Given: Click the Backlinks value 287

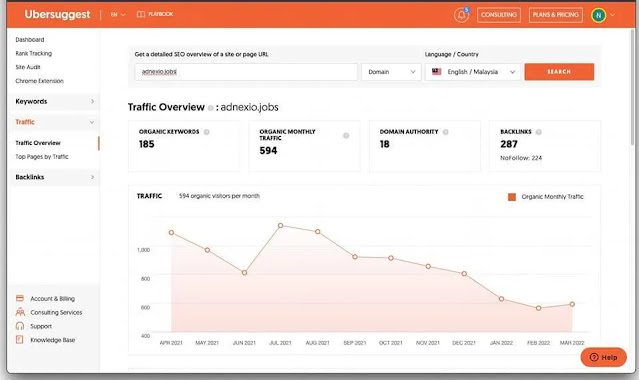Looking at the screenshot, I should click(509, 144).
